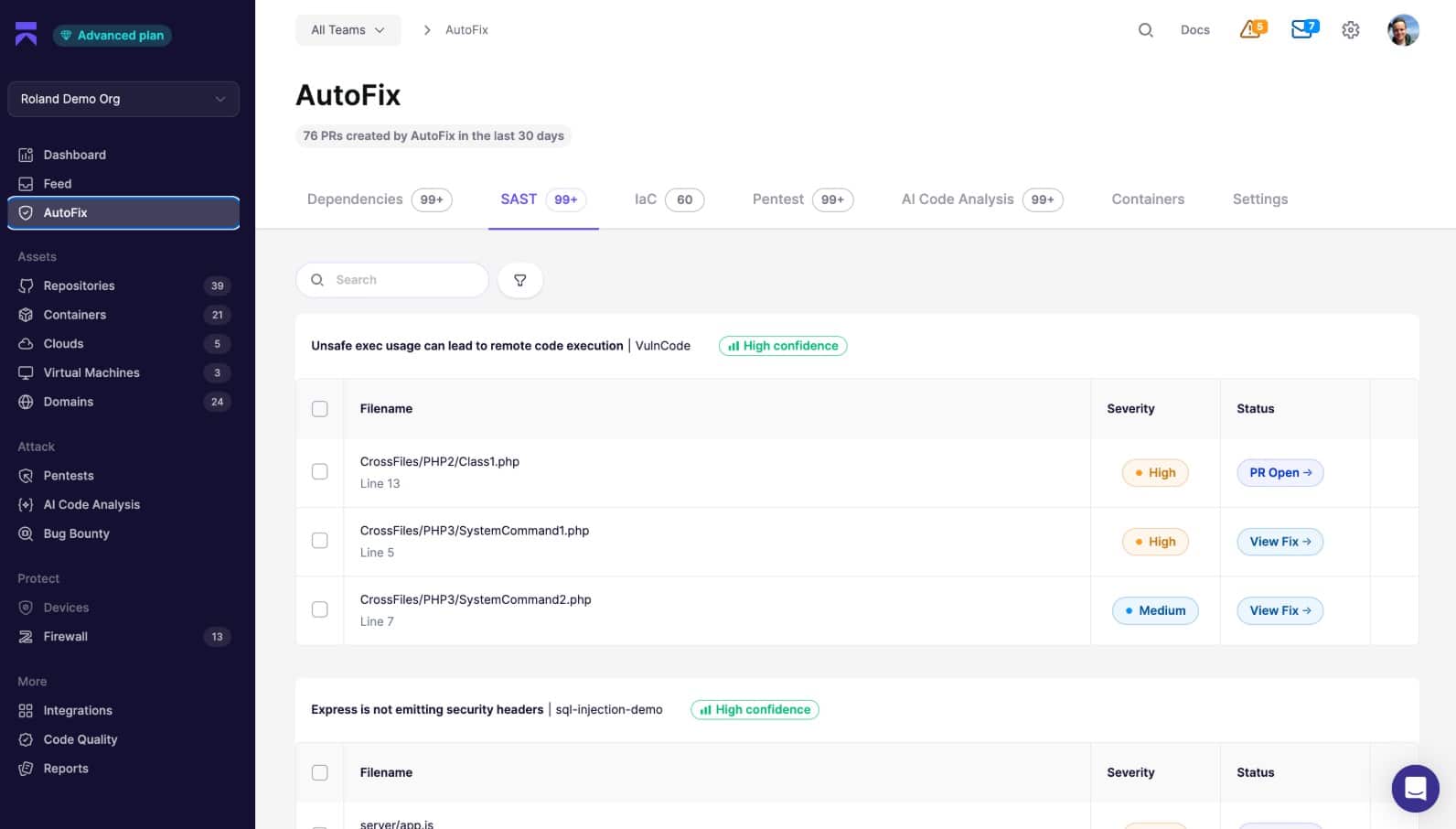The width and height of the screenshot is (1456, 829).
Task: Switch to the SAST tab
Action: pyautogui.click(x=543, y=199)
